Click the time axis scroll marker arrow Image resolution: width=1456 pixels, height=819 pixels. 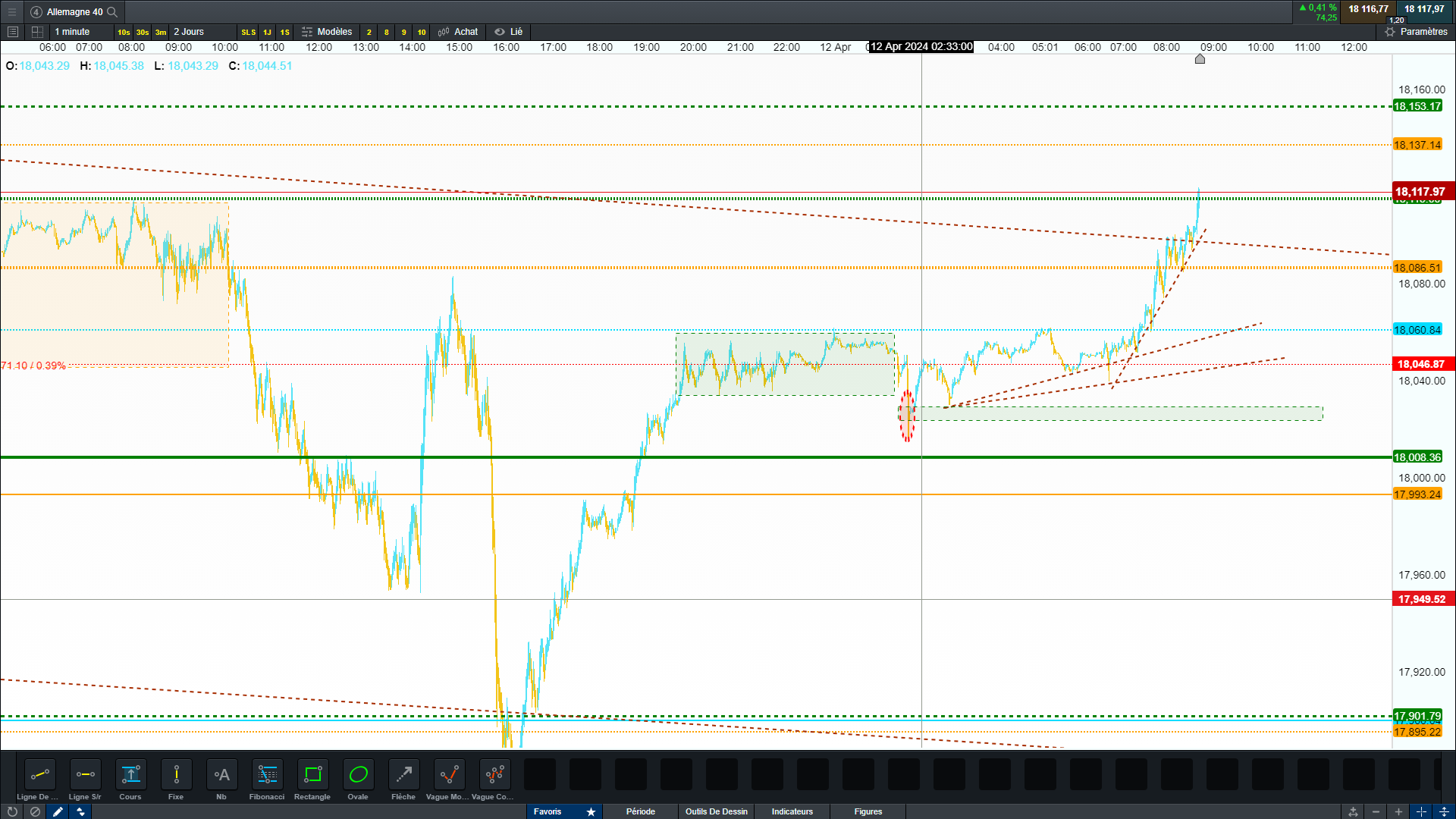click(x=1200, y=59)
